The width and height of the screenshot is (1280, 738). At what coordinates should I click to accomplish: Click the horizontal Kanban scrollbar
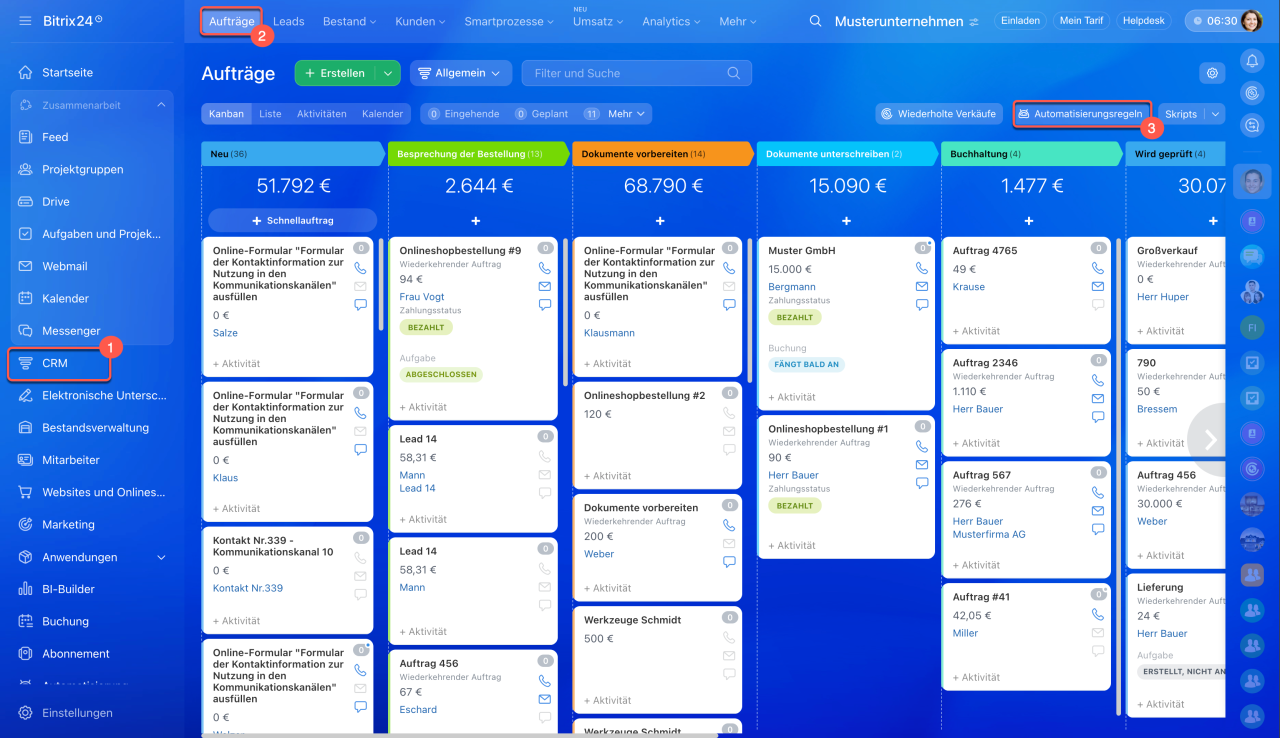[460, 735]
